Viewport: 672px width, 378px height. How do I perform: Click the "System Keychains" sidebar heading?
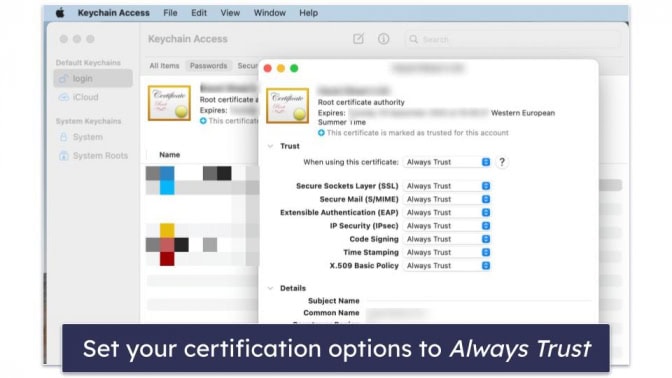coord(88,121)
